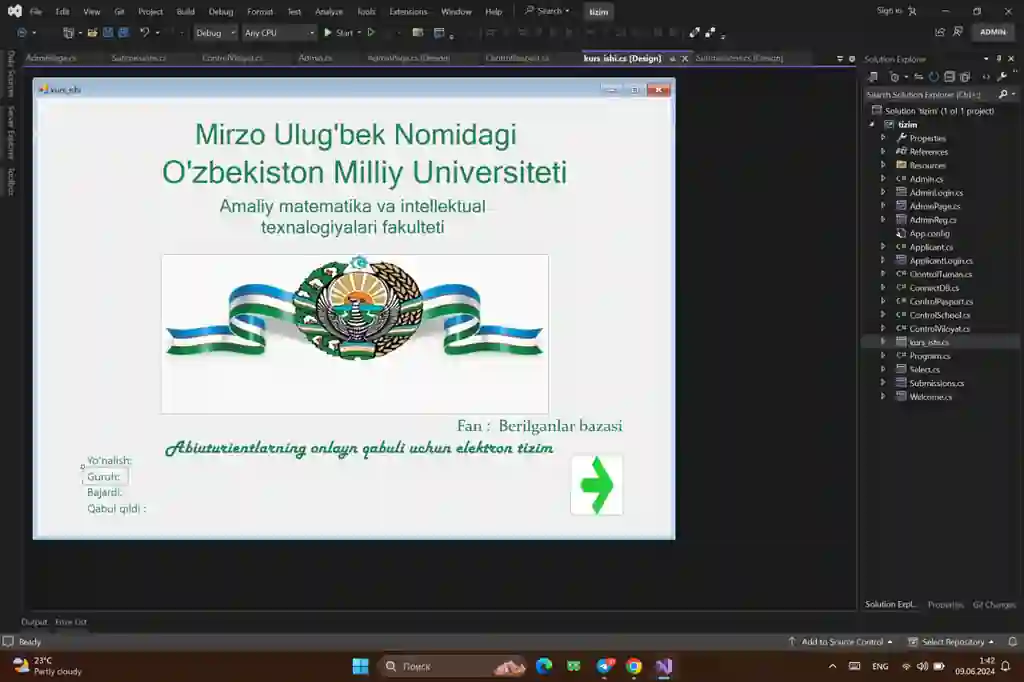Click the Properties wrench icon in Solution Explorer
The height and width of the screenshot is (682, 1024).
point(1000,76)
